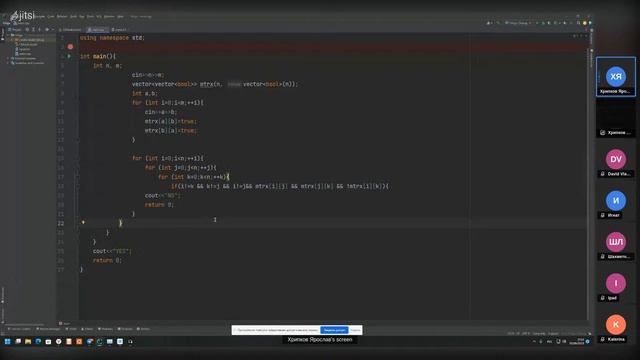The image size is (640, 360).
Task: Show hidden system tray icons chevron
Action: pyautogui.click(x=534, y=342)
